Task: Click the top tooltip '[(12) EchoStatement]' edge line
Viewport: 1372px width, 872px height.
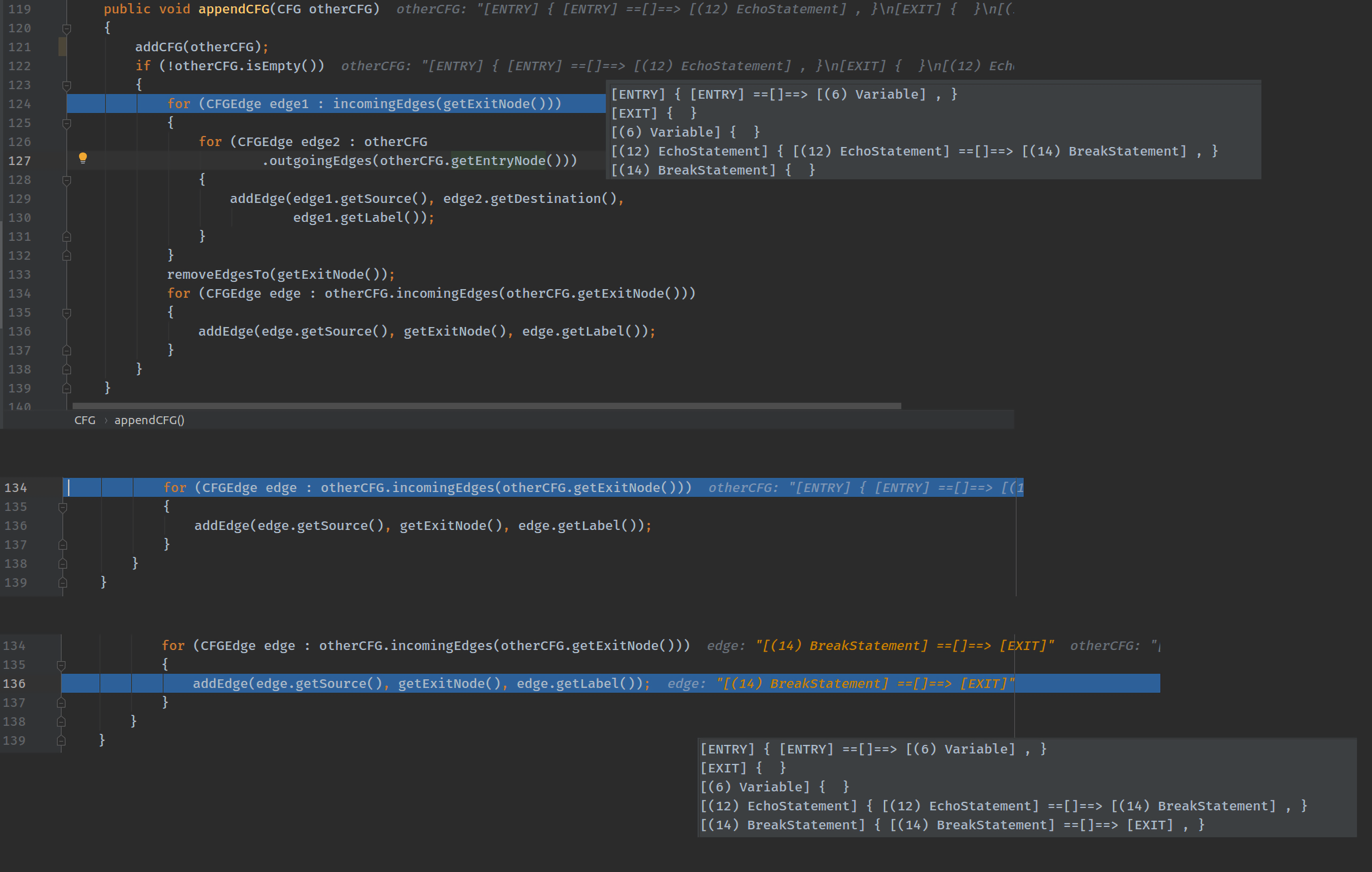Action: (x=914, y=152)
